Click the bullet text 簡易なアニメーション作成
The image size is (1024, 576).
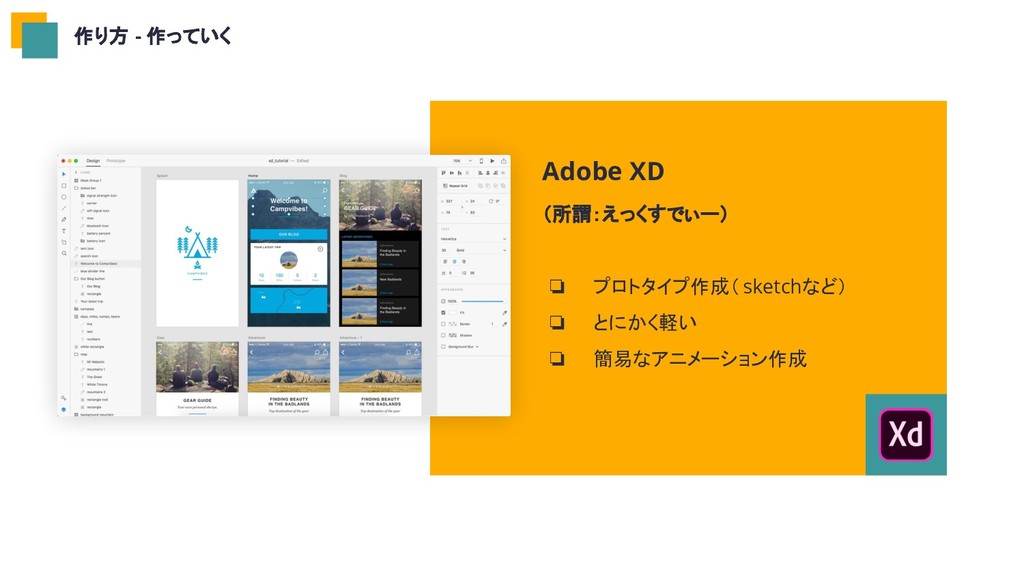click(699, 359)
